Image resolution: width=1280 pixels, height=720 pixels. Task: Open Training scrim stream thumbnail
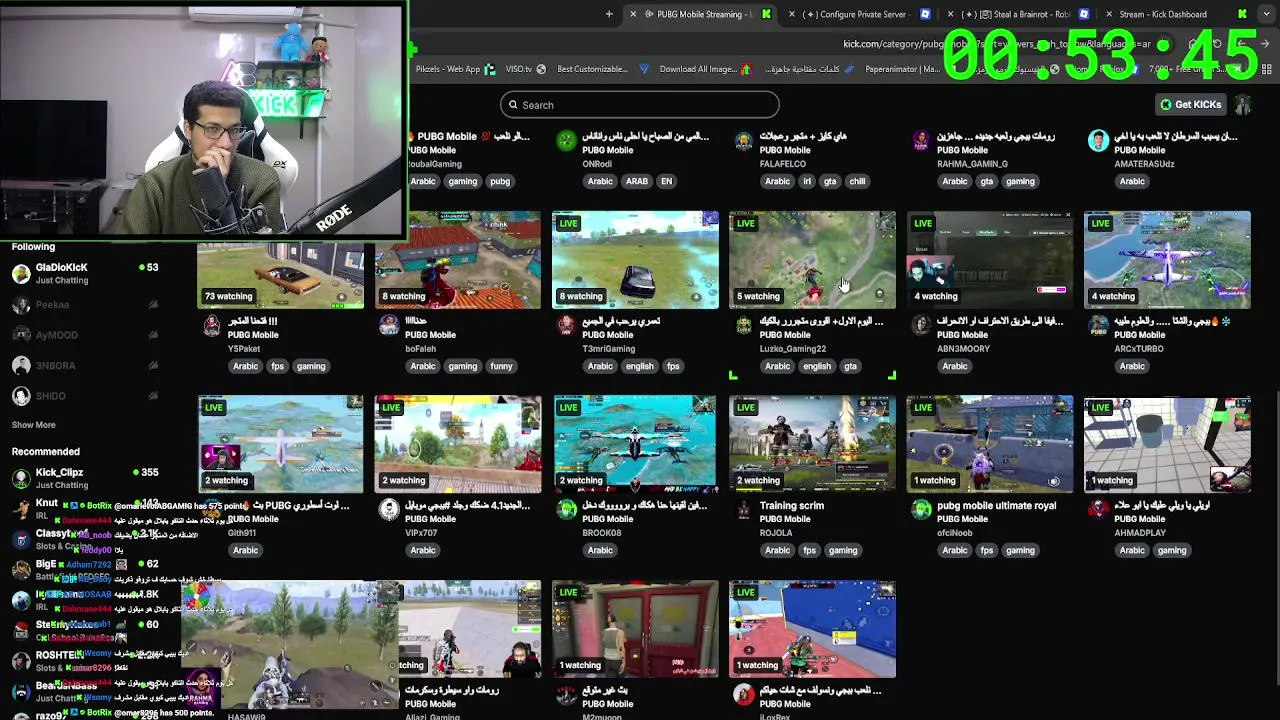coord(812,444)
